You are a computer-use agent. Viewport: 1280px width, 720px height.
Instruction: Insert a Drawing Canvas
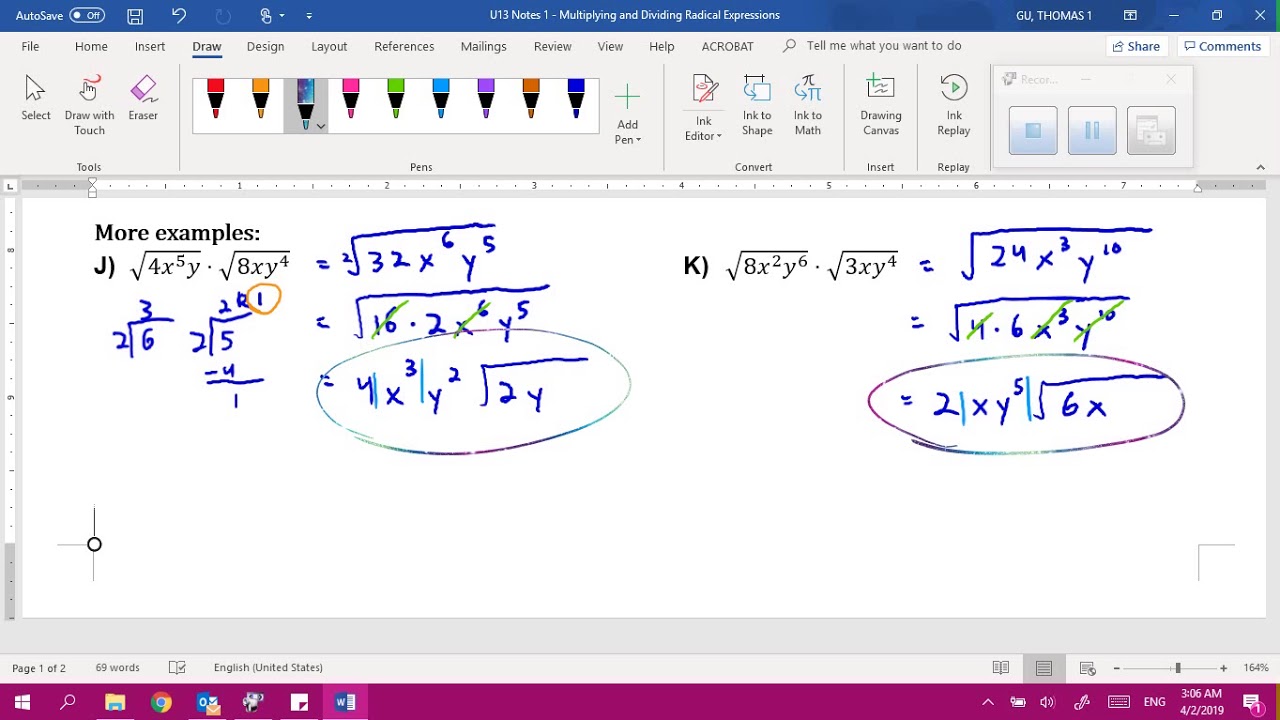[881, 106]
